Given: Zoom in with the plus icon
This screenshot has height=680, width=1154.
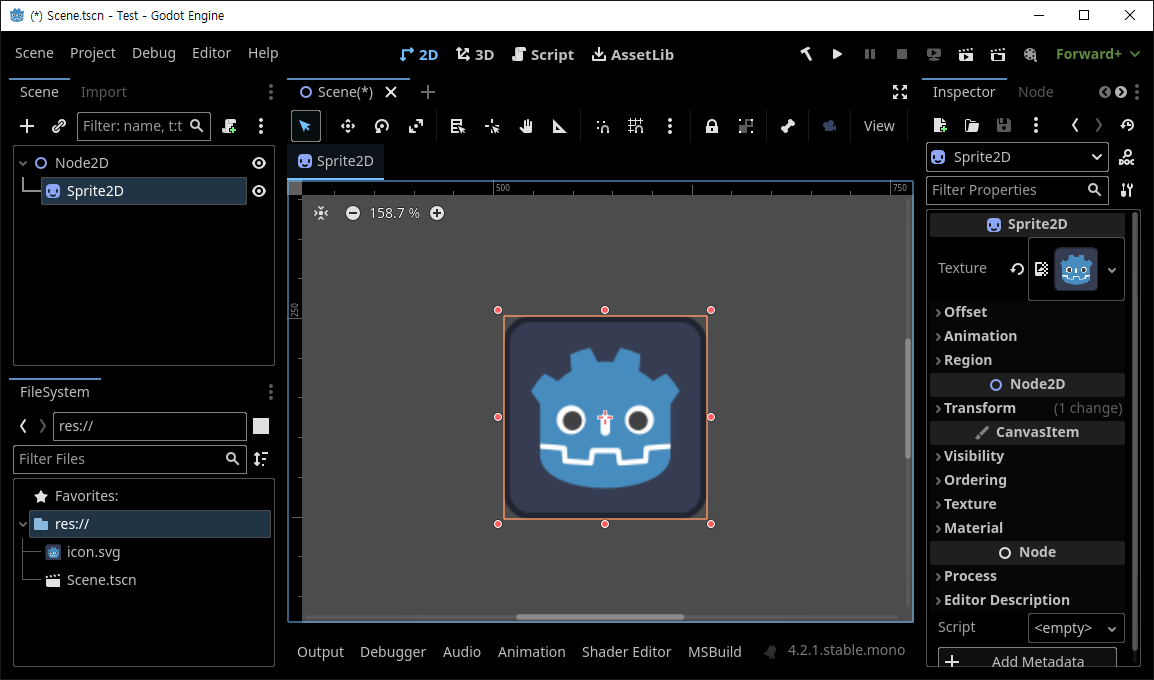Looking at the screenshot, I should pos(437,213).
